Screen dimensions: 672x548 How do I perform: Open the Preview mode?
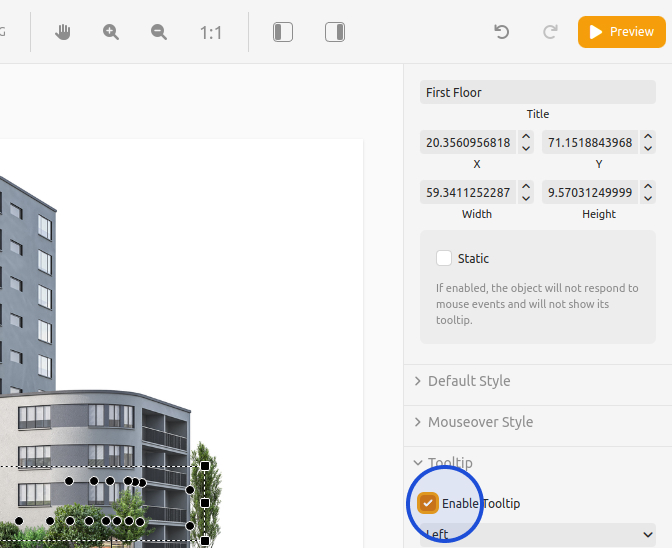(x=621, y=32)
